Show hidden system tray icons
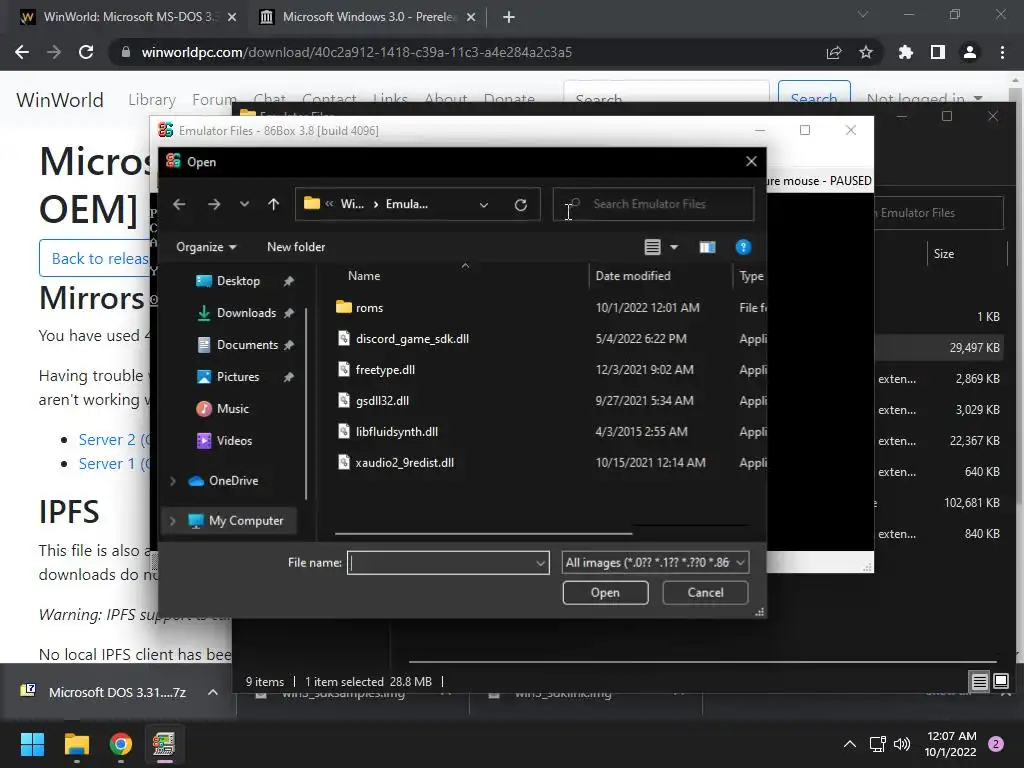1024x768 pixels. click(850, 744)
